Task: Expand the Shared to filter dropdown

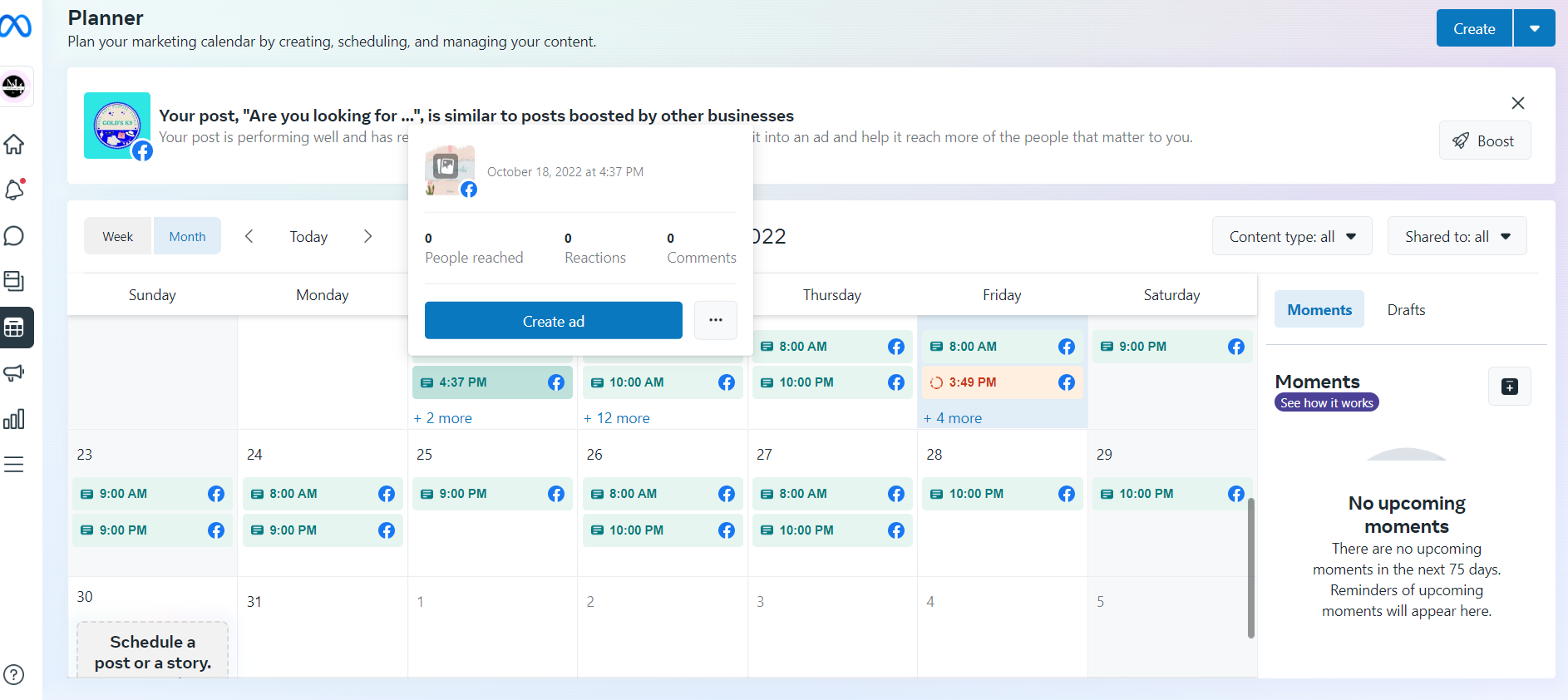Action: coord(1457,237)
